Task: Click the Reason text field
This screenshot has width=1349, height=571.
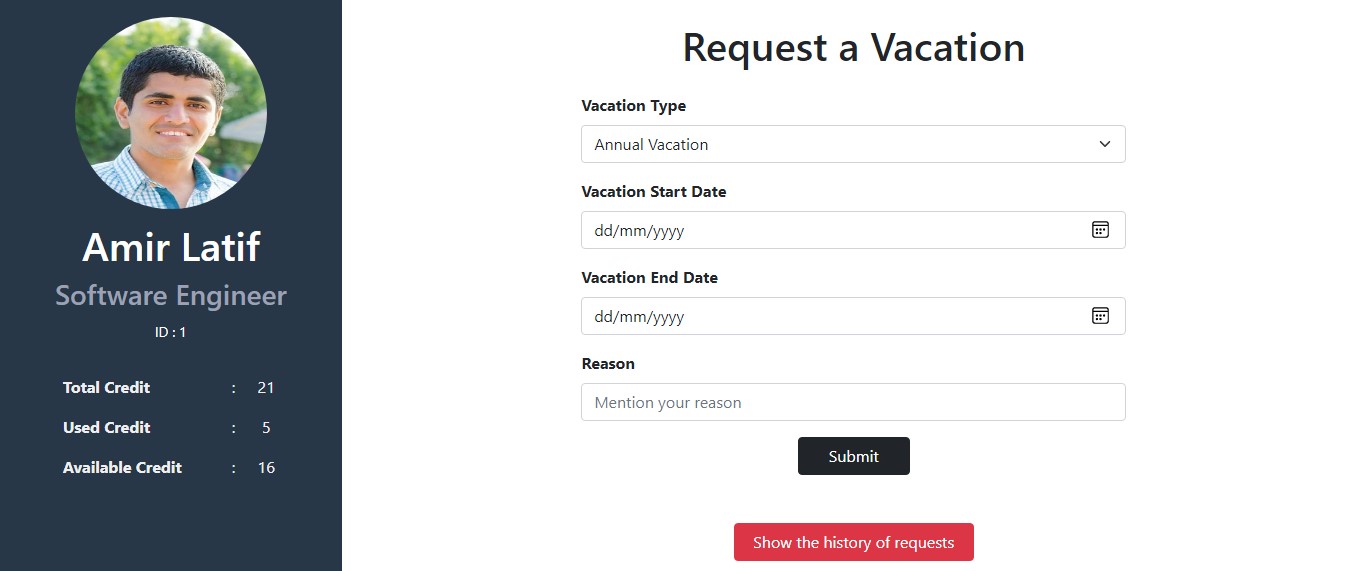Action: tap(852, 402)
